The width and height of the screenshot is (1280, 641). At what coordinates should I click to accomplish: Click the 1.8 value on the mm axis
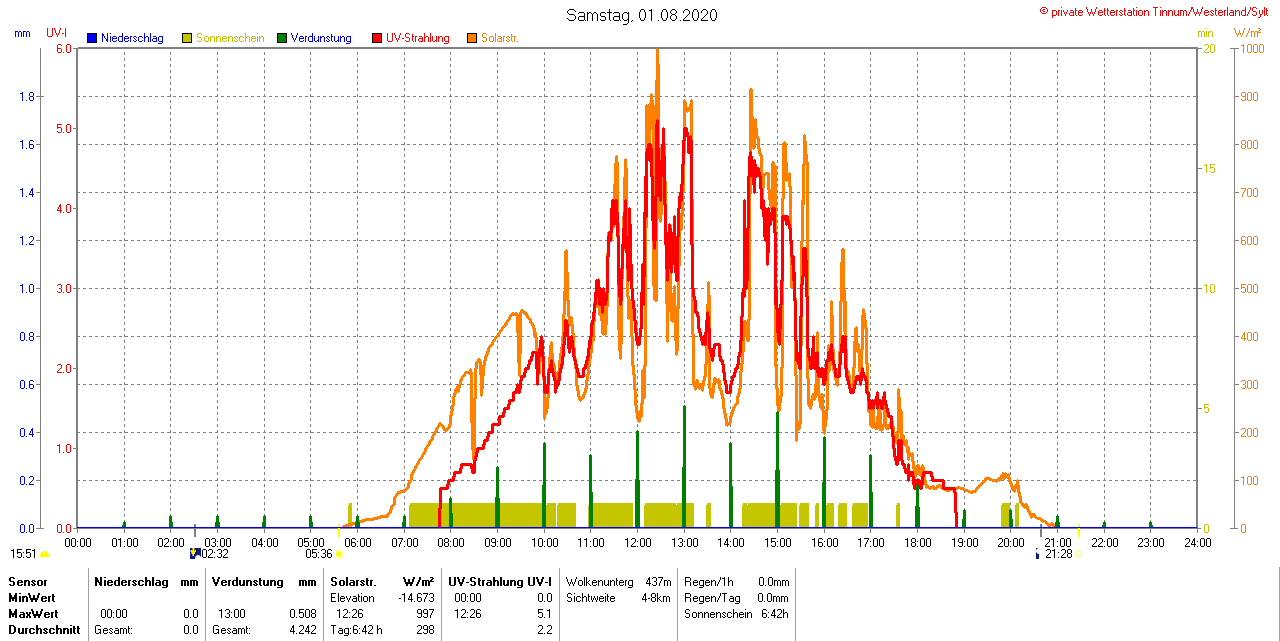pos(28,96)
